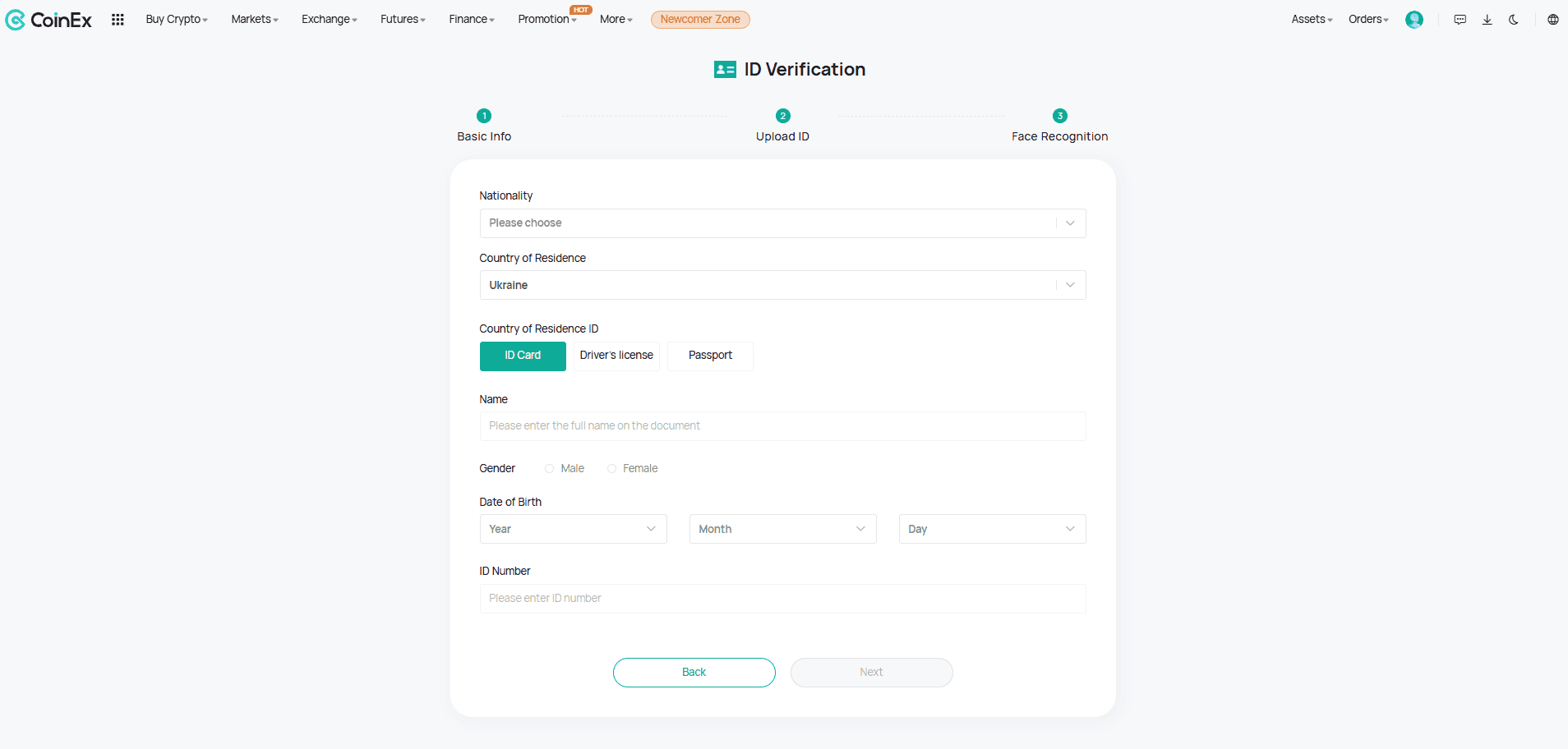The height and width of the screenshot is (749, 1568).
Task: Open the Buy Crypto menu
Action: pyautogui.click(x=177, y=20)
